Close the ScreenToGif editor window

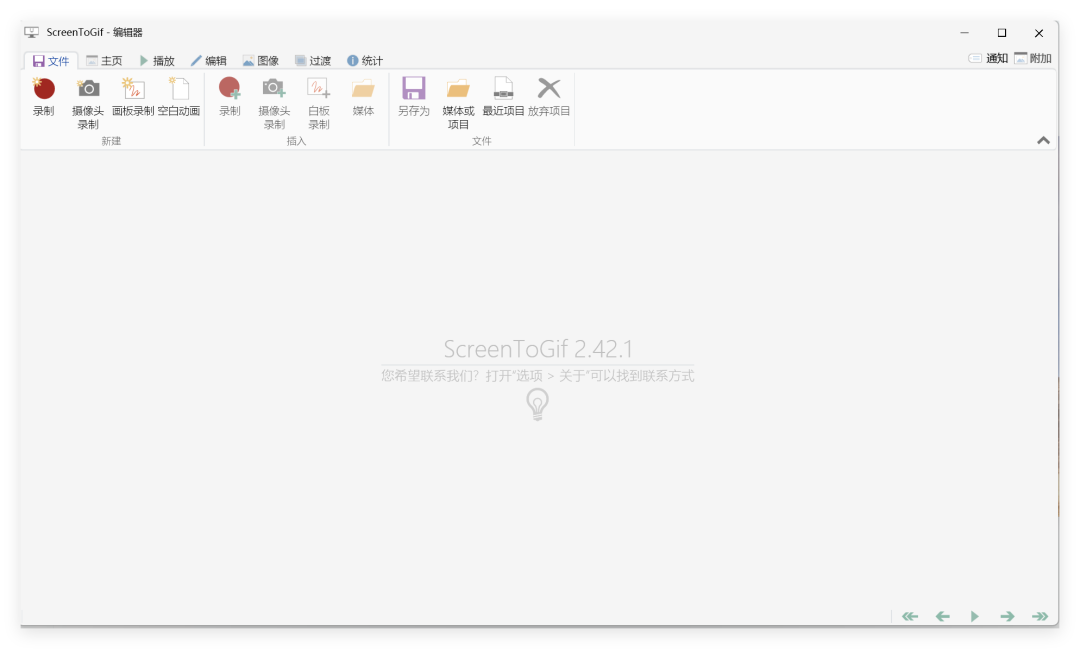(x=1039, y=32)
